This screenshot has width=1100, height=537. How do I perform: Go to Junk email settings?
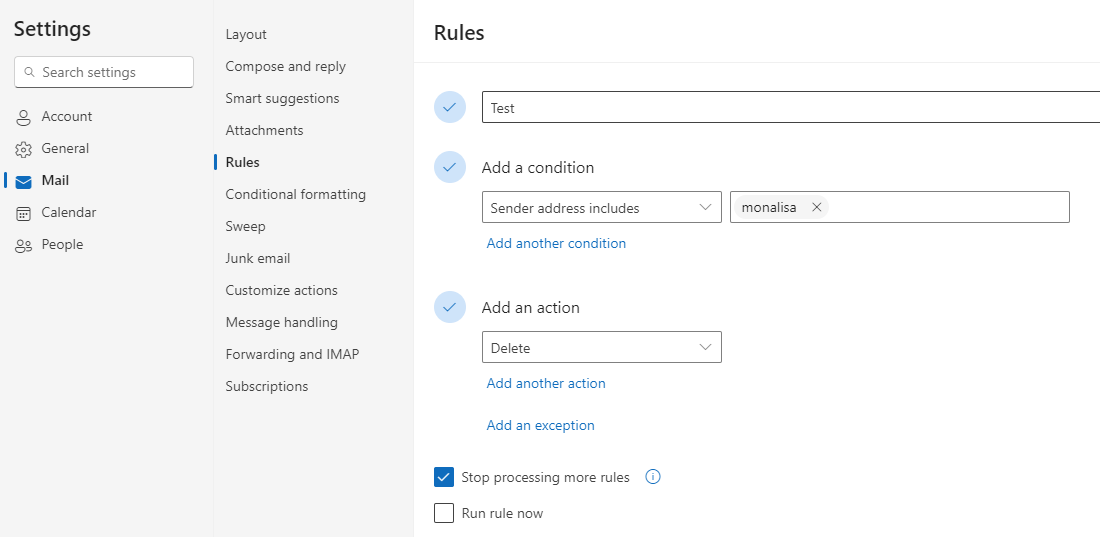pyautogui.click(x=257, y=258)
